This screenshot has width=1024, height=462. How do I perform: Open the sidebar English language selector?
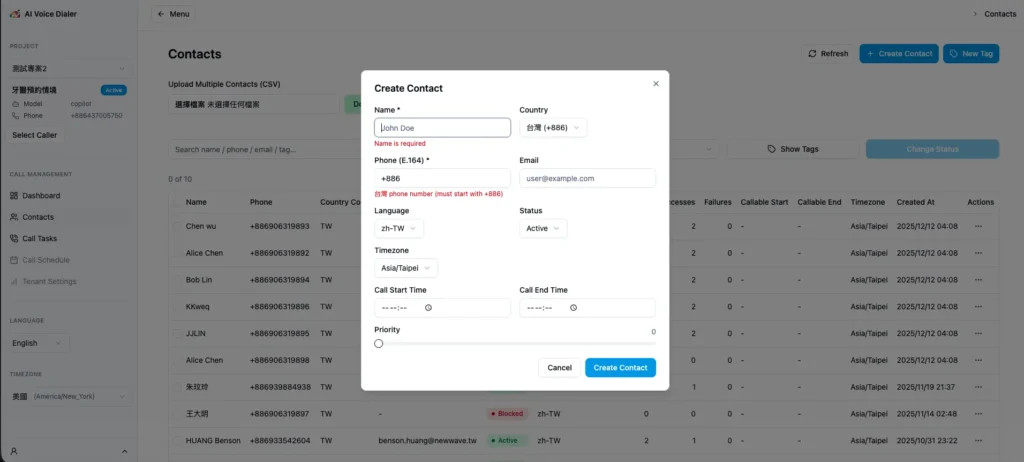(x=39, y=343)
